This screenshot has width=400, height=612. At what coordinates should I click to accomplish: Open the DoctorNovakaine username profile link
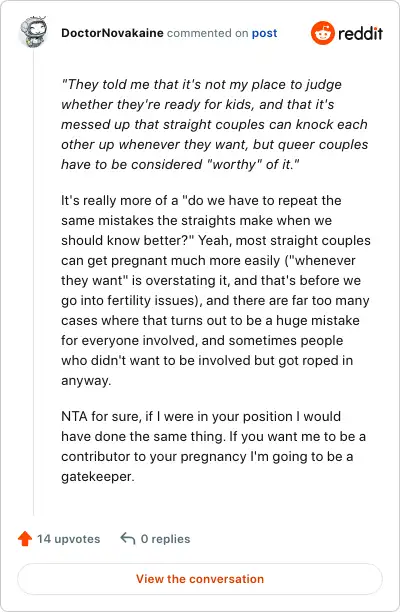pos(112,33)
